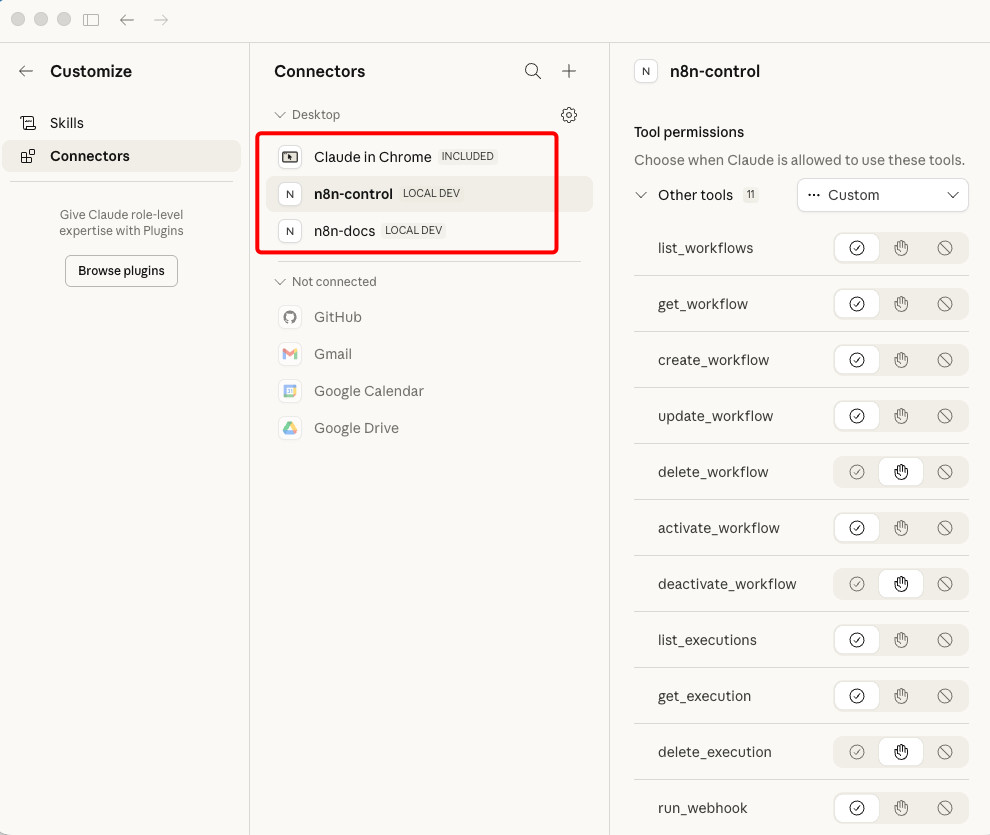
Task: Click the Google Drive connector icon
Action: [x=290, y=428]
